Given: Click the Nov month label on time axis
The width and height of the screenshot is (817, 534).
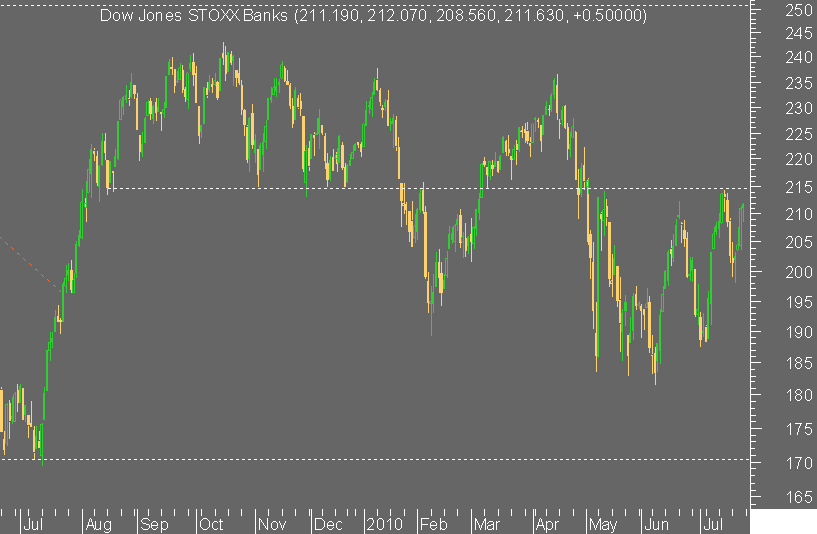Looking at the screenshot, I should 273,525.
